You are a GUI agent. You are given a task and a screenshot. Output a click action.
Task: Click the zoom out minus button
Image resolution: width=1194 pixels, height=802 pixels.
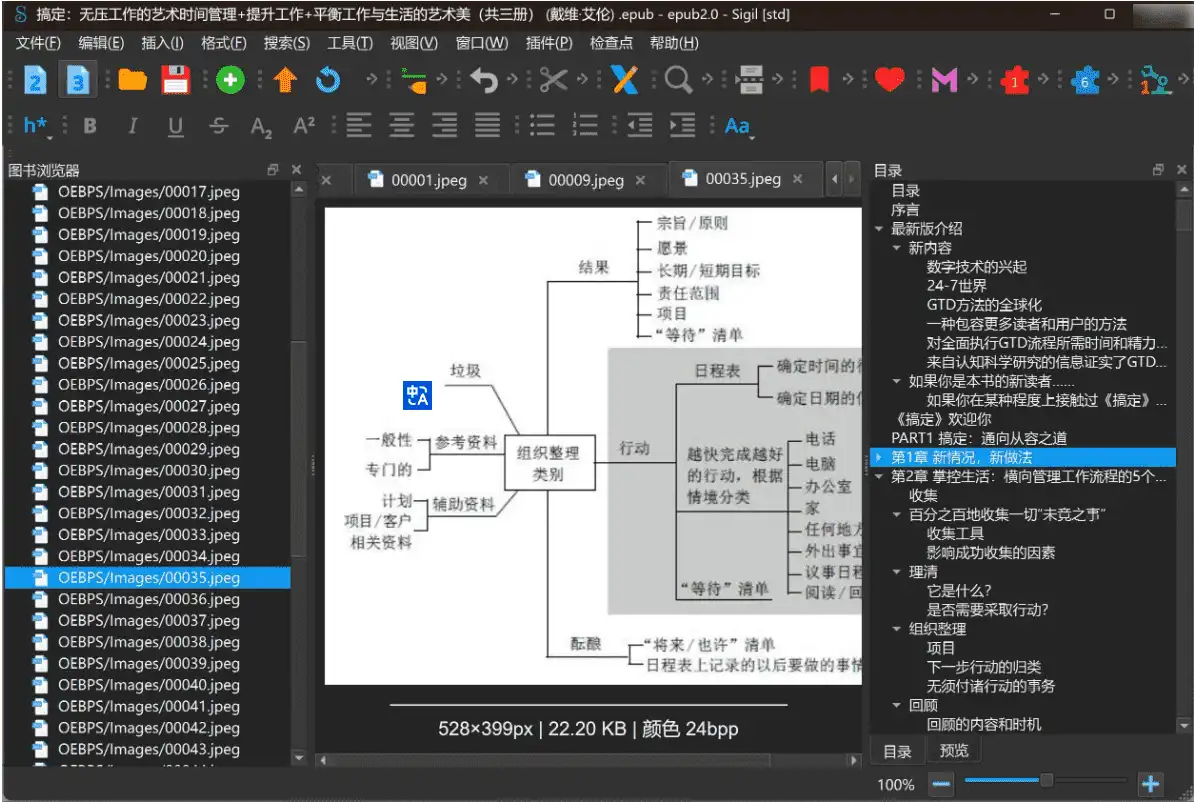[941, 784]
